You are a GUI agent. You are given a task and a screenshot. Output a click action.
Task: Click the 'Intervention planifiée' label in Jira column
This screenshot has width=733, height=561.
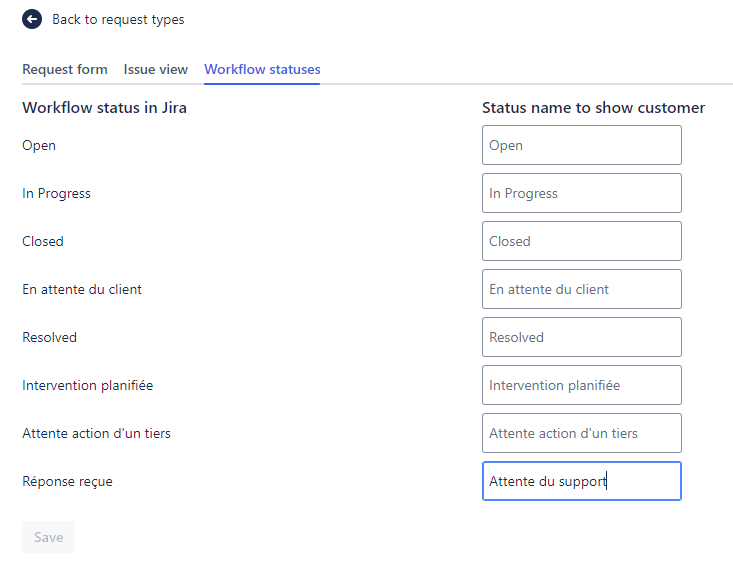click(x=87, y=385)
